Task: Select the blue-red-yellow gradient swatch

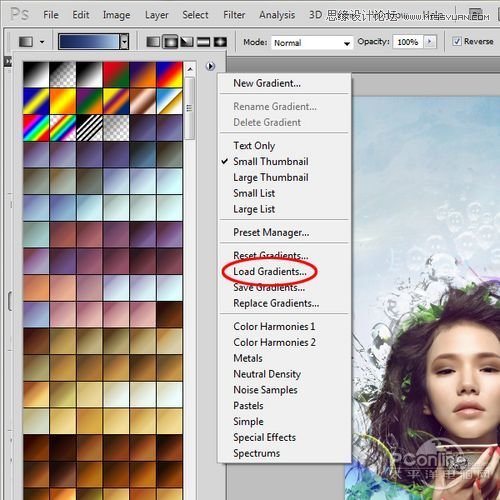Action: pos(169,74)
